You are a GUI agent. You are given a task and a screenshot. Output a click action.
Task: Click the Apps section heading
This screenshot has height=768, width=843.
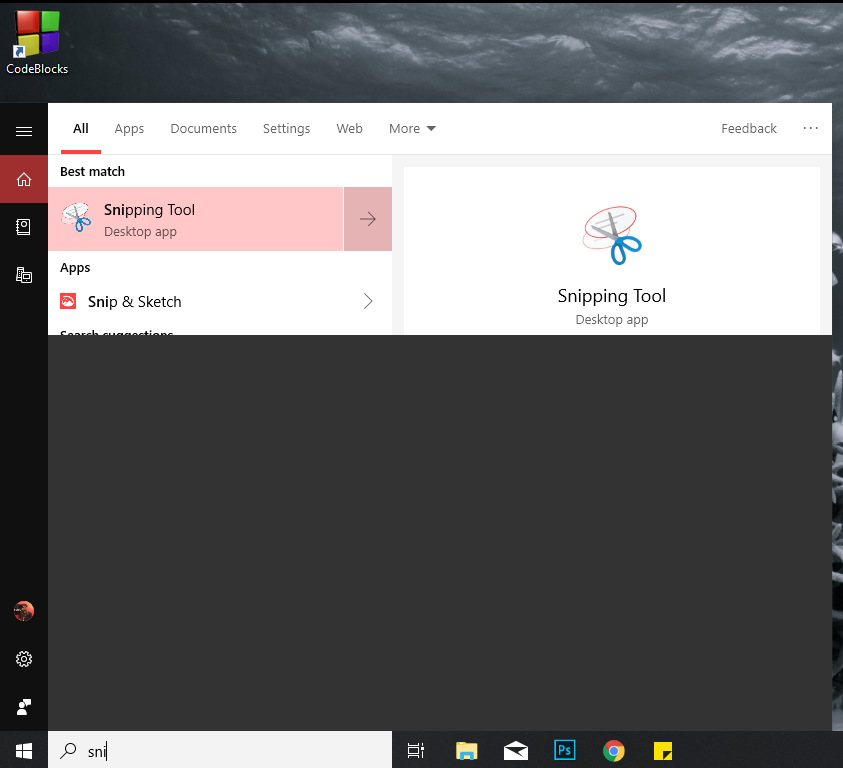75,268
